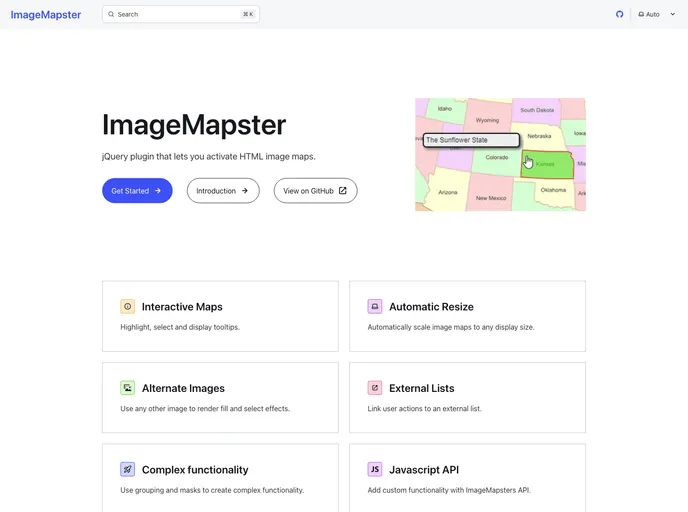Click New Mexico on the map image
This screenshot has width=688, height=512.
pyautogui.click(x=491, y=198)
